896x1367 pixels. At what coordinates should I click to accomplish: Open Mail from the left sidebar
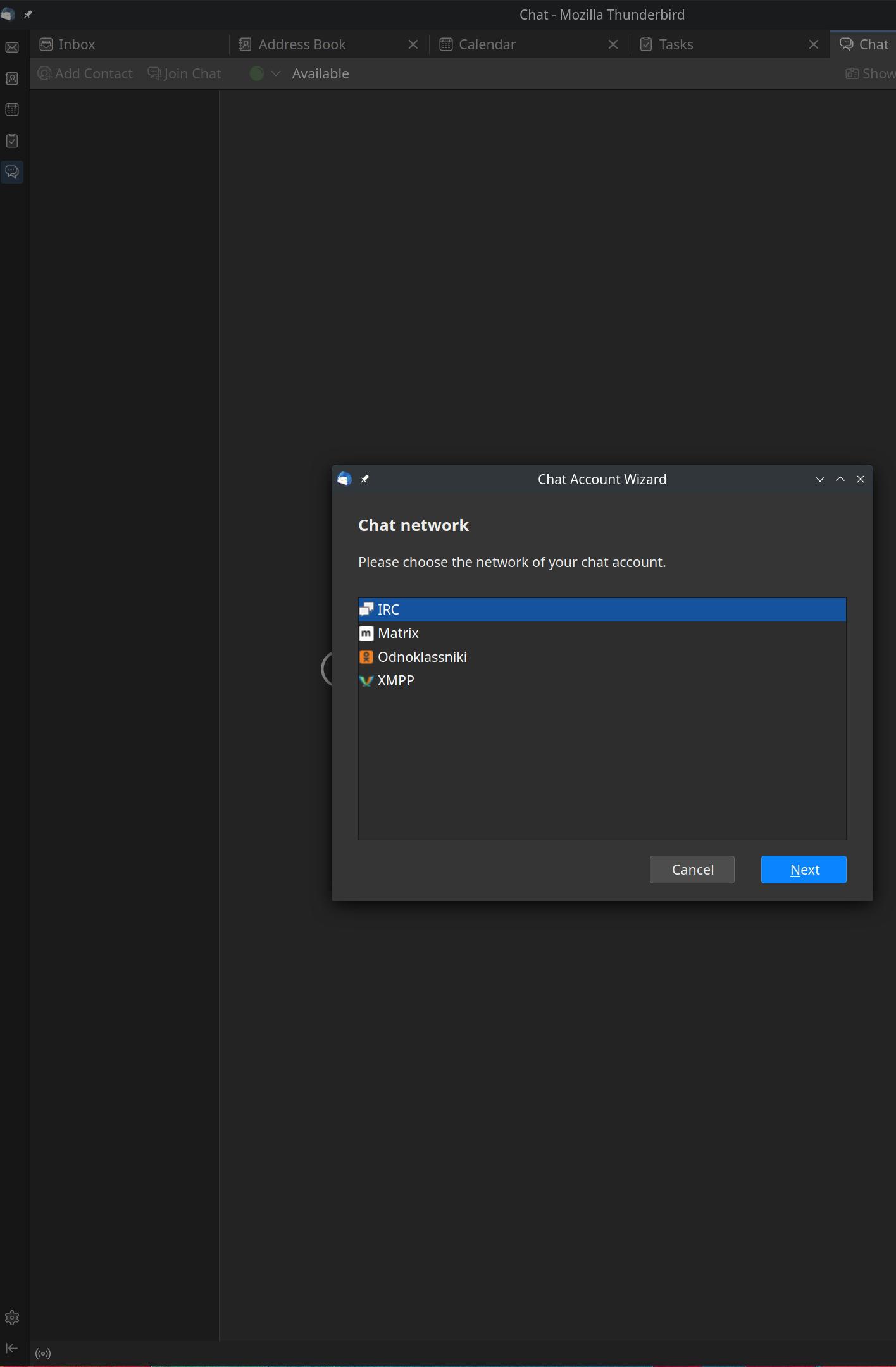pyautogui.click(x=12, y=47)
